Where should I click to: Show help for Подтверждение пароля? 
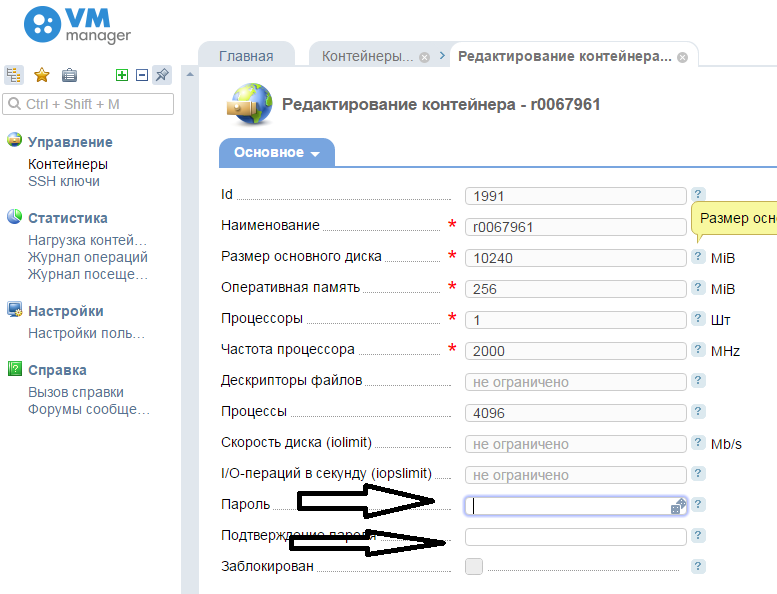pyautogui.click(x=698, y=535)
